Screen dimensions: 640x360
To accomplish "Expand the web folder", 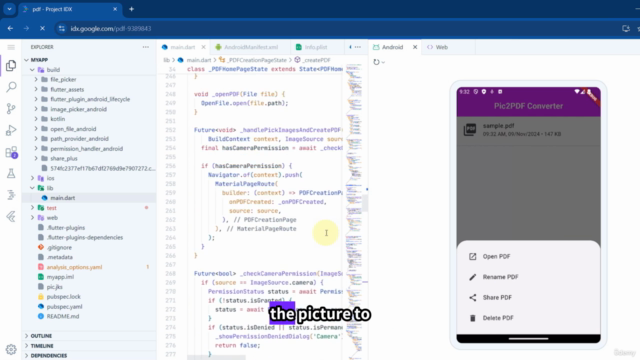I will click(32, 218).
